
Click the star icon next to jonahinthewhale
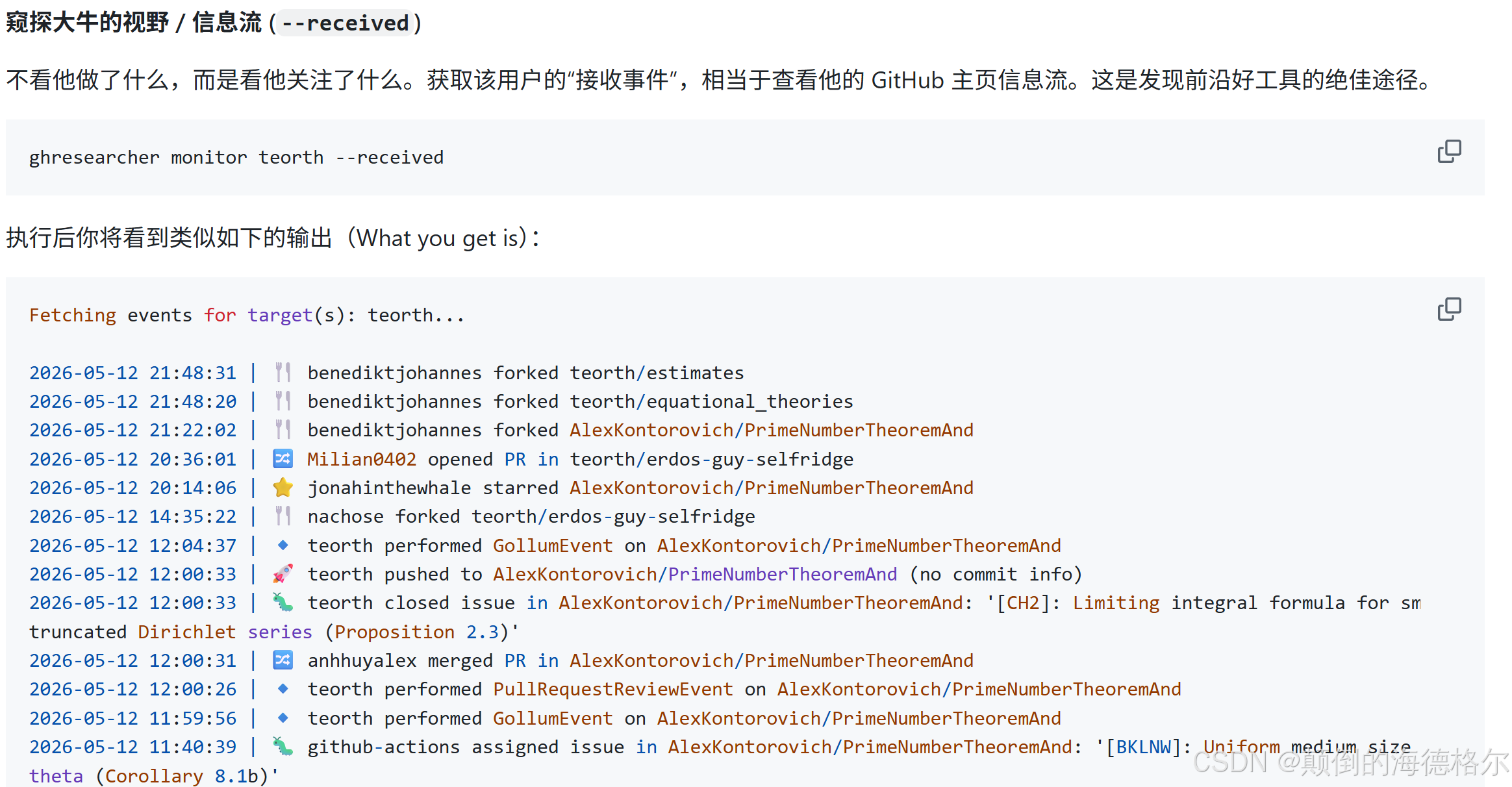coord(283,488)
